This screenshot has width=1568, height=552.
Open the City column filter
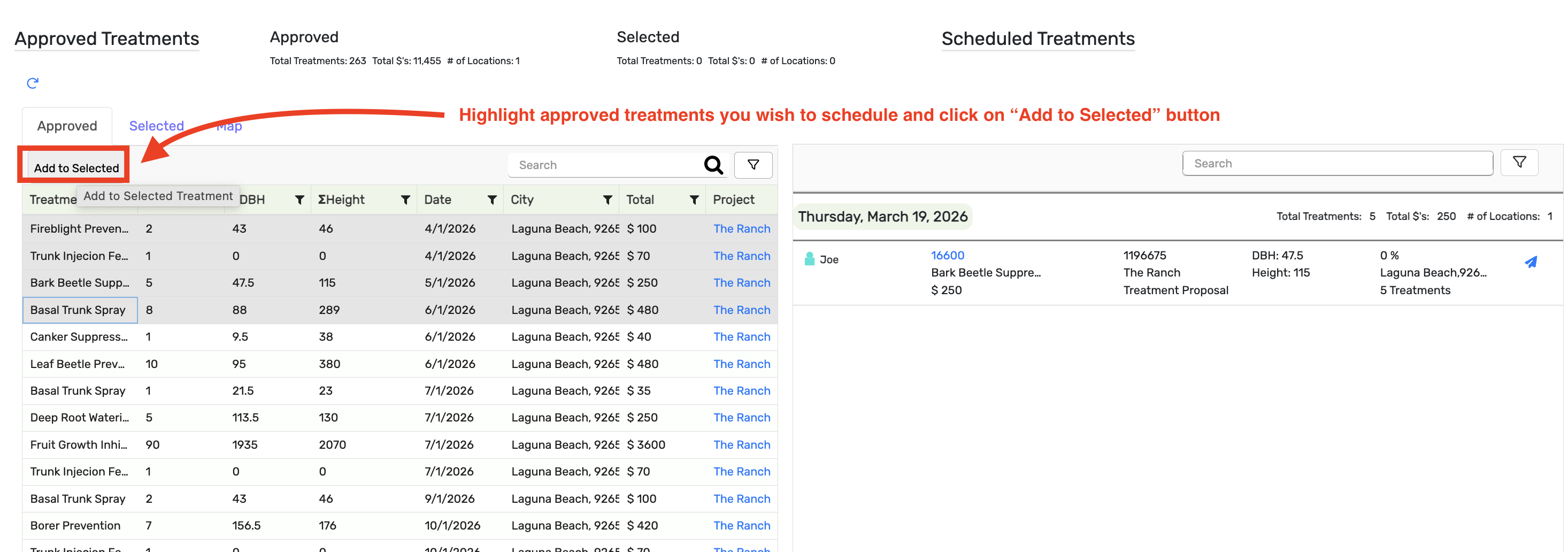pos(608,199)
